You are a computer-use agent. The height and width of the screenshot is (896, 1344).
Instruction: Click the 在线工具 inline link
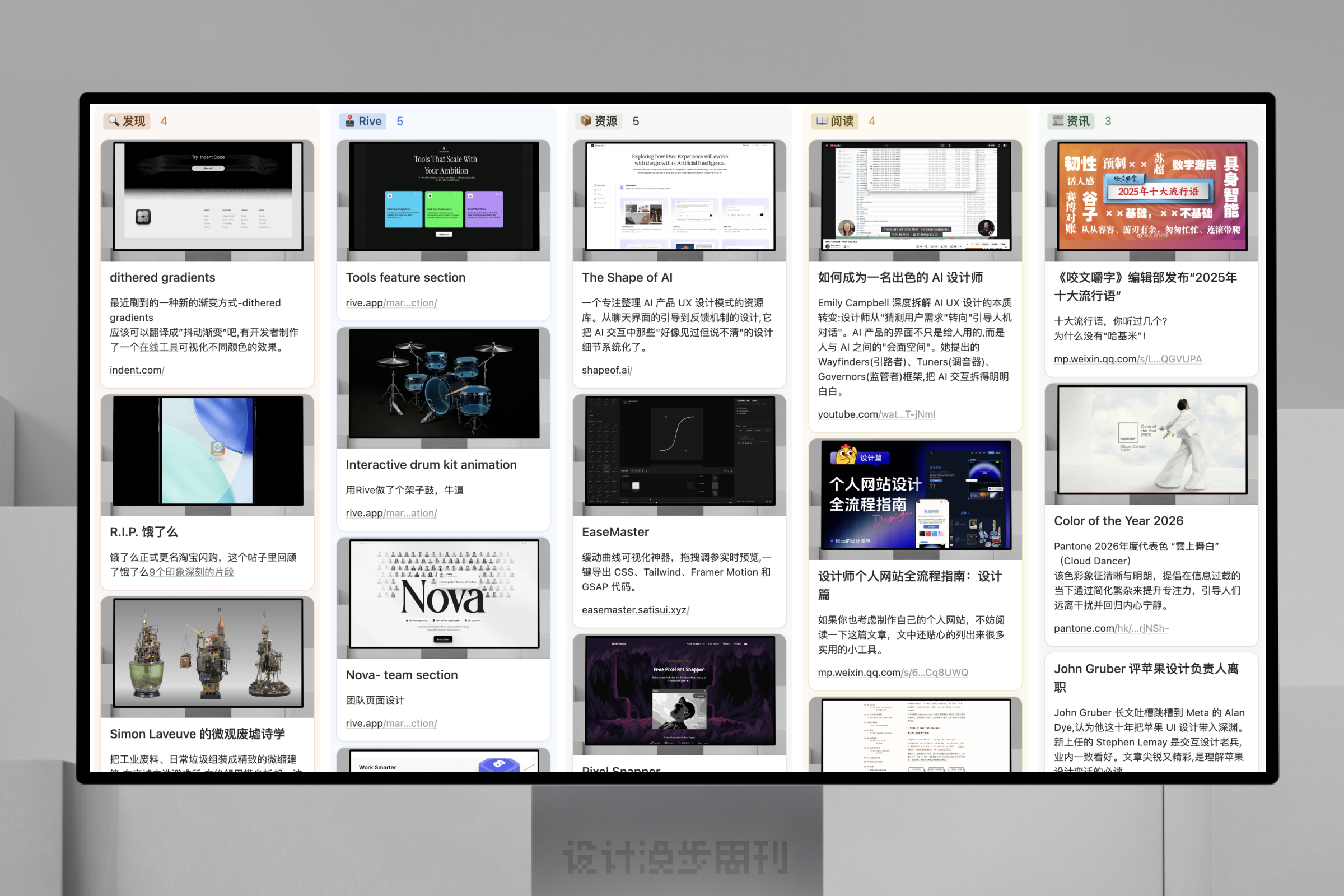(x=159, y=347)
